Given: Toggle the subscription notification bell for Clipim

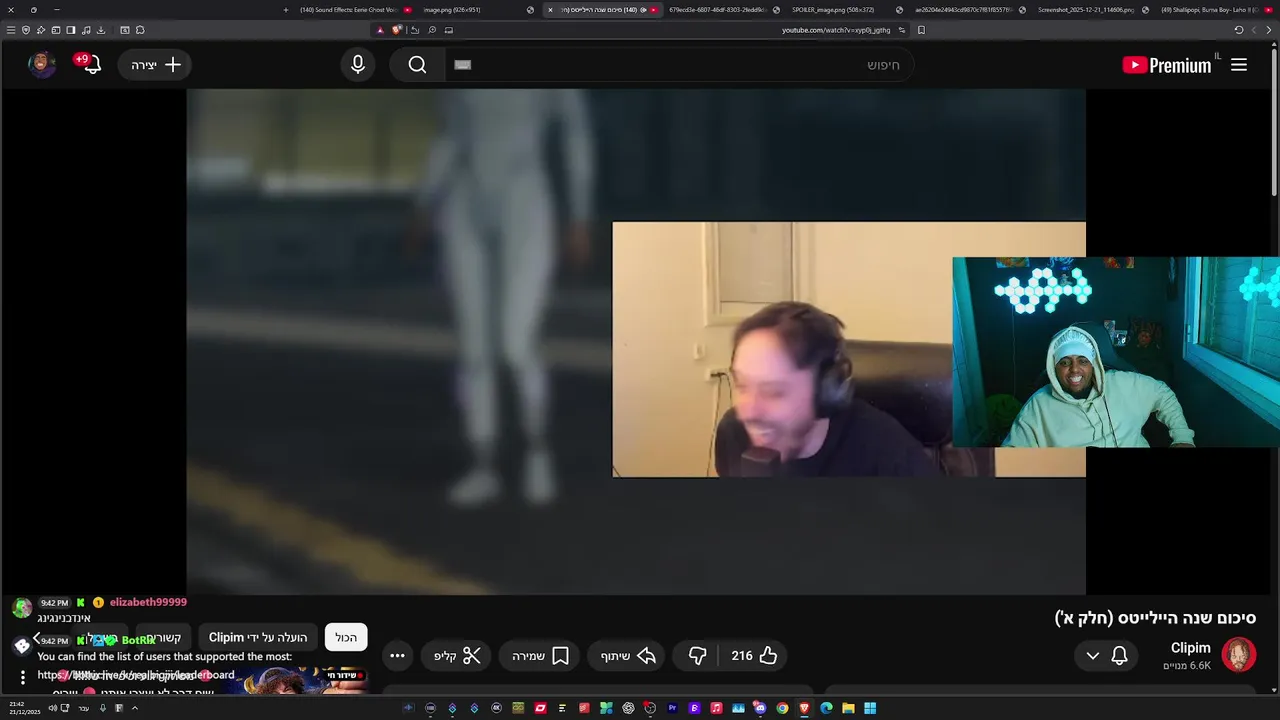Looking at the screenshot, I should [1120, 656].
